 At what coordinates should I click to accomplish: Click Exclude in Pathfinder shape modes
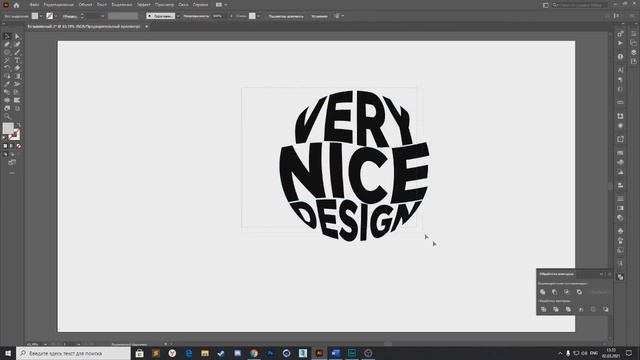[x=579, y=292]
